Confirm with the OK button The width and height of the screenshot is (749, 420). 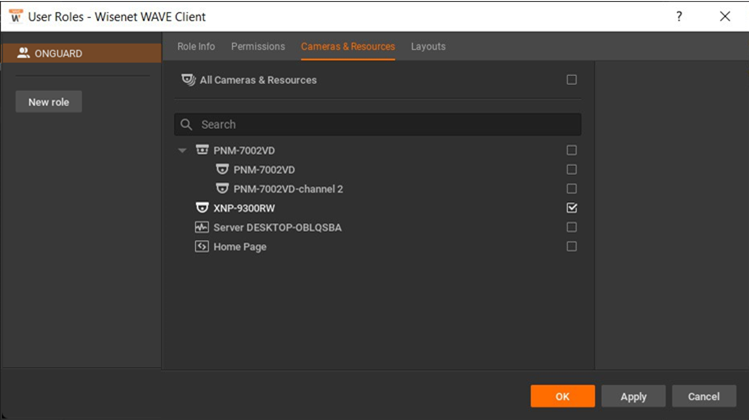click(563, 396)
